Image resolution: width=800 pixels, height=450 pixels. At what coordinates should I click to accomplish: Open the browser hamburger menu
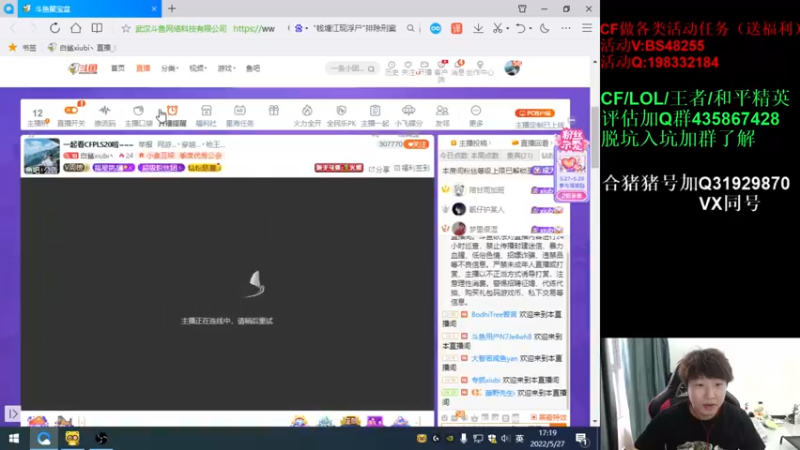pyautogui.click(x=587, y=29)
